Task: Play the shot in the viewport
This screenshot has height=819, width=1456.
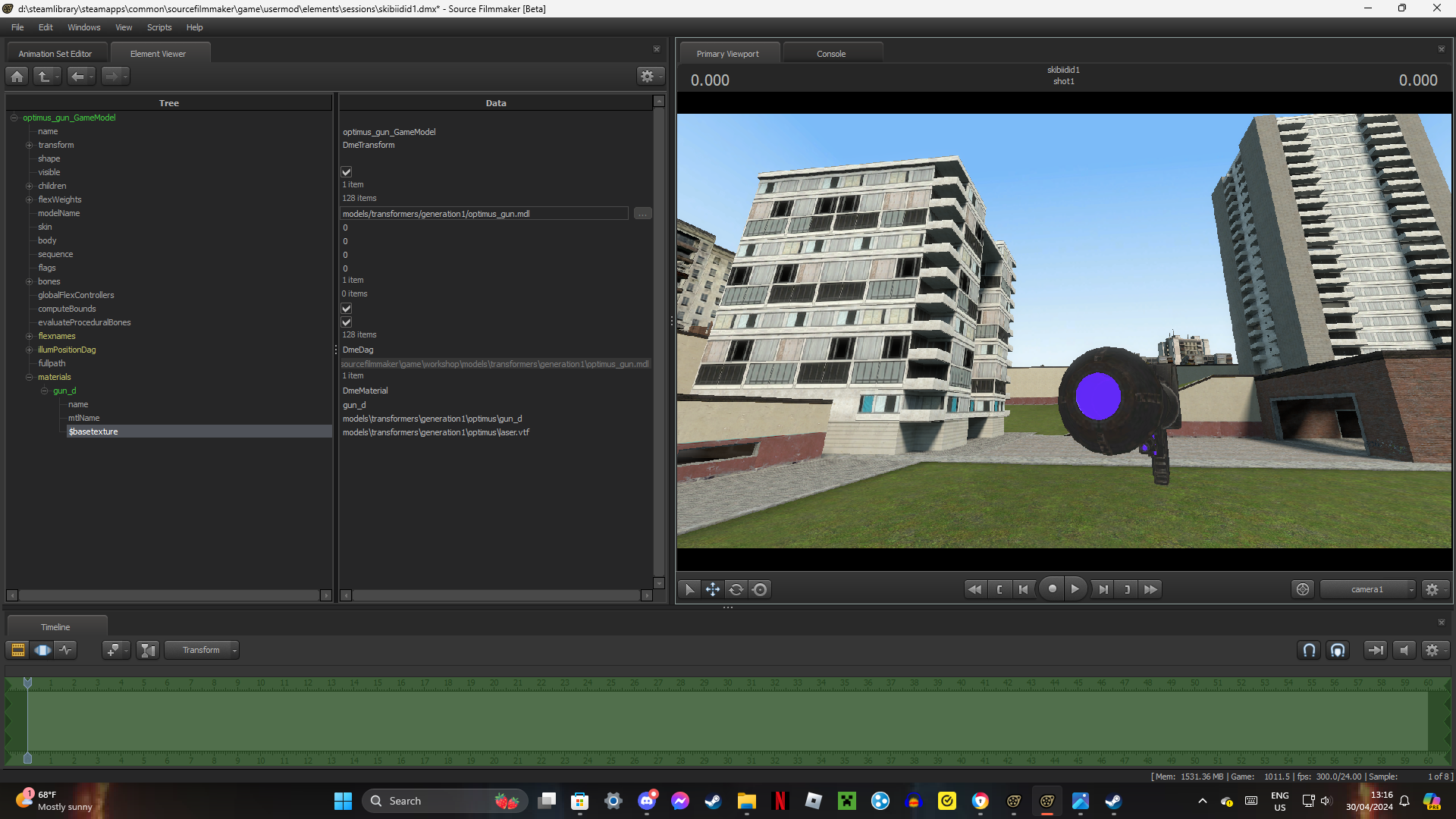Action: 1075,589
